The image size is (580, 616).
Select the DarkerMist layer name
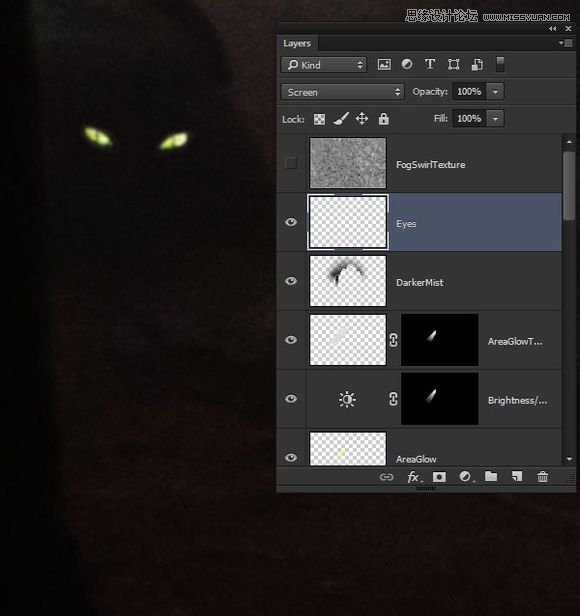420,282
